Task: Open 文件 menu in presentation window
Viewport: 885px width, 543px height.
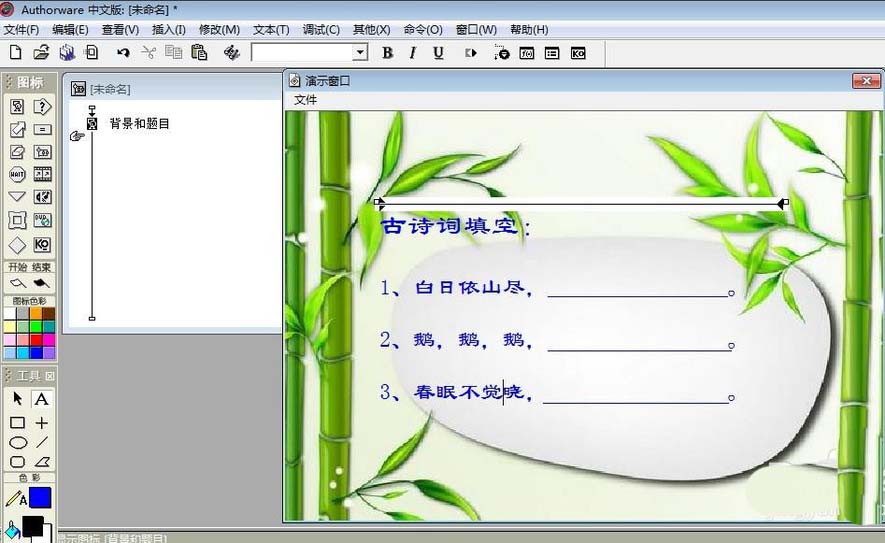Action: coord(305,100)
